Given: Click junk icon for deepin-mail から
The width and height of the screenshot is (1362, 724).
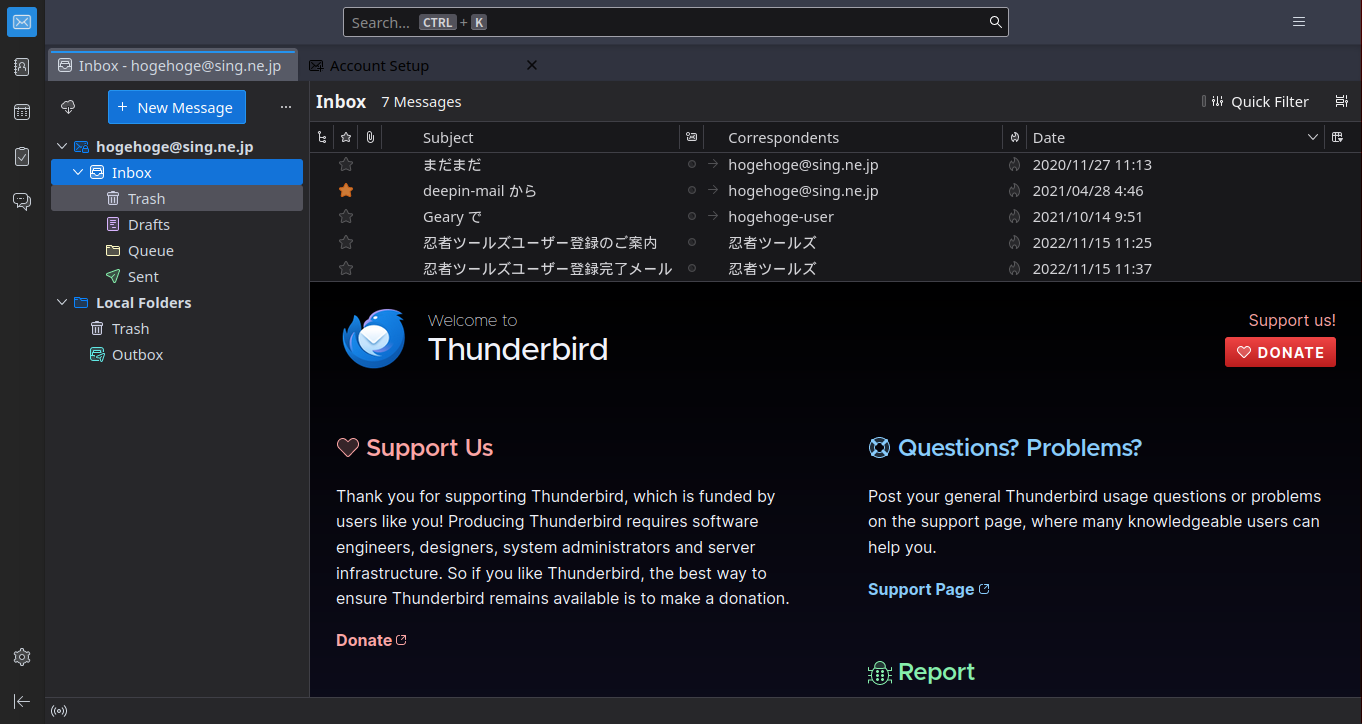Looking at the screenshot, I should (x=1014, y=190).
